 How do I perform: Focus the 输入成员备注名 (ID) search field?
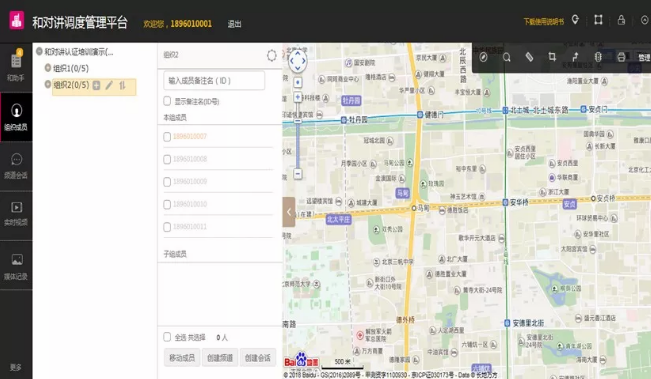[214, 81]
